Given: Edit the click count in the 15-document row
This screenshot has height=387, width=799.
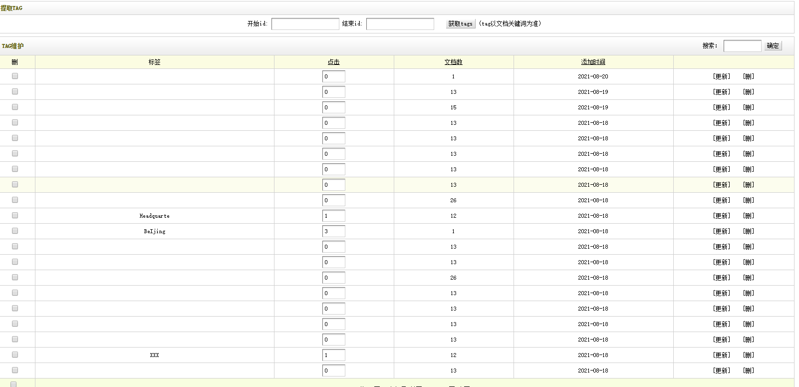Looking at the screenshot, I should pos(334,108).
